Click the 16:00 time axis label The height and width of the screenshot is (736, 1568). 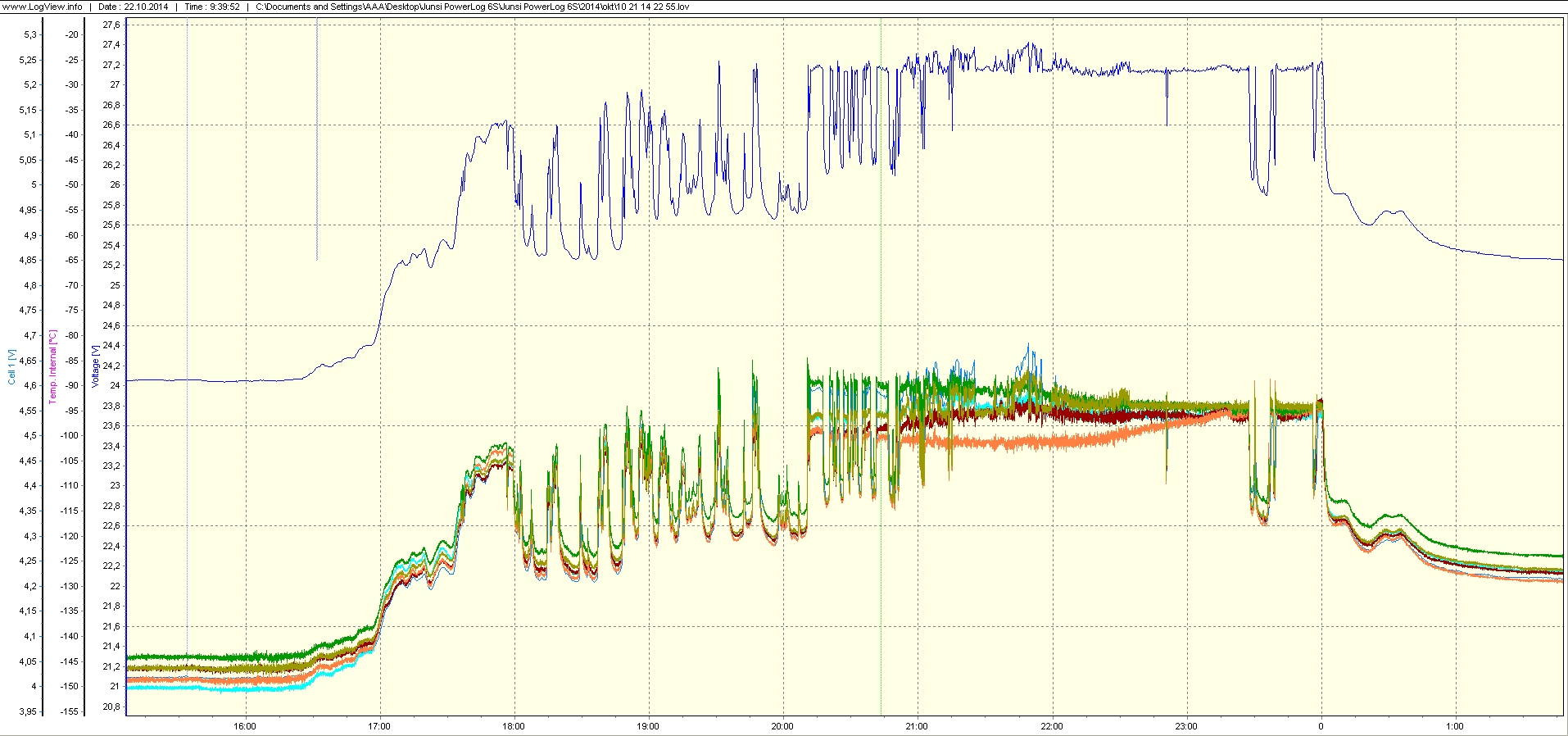[x=244, y=726]
